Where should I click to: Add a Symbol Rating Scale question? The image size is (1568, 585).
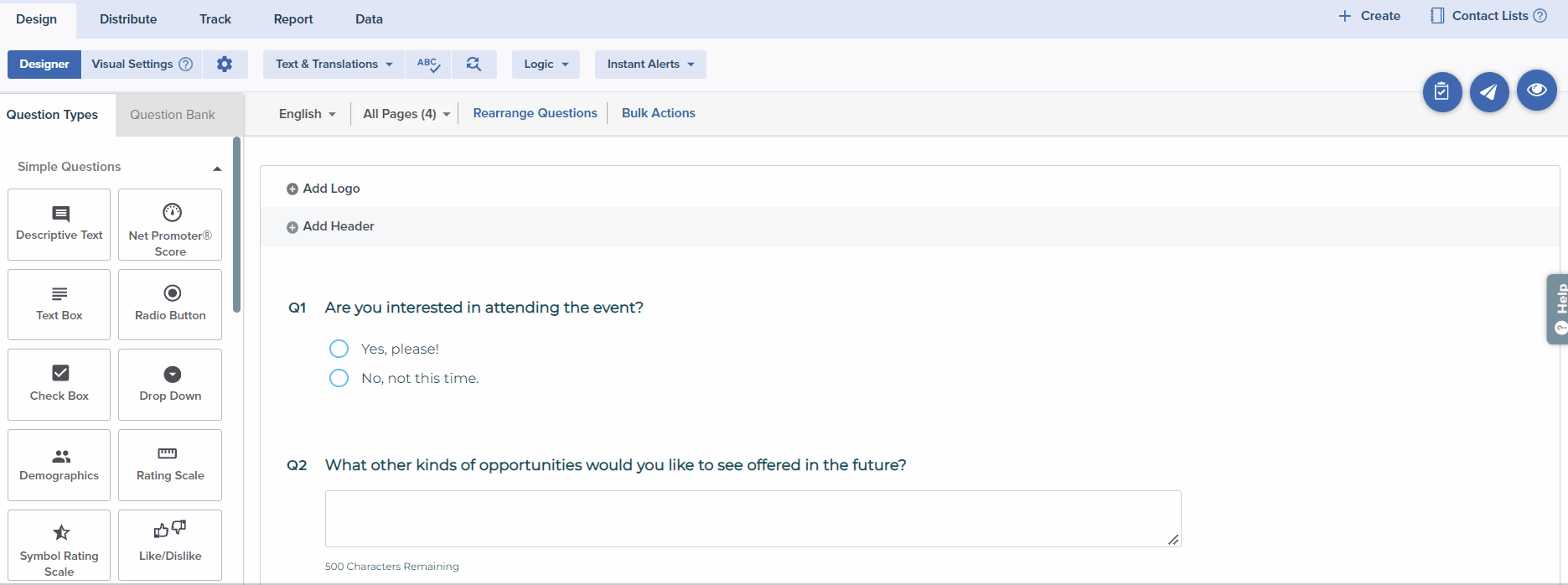pyautogui.click(x=60, y=545)
